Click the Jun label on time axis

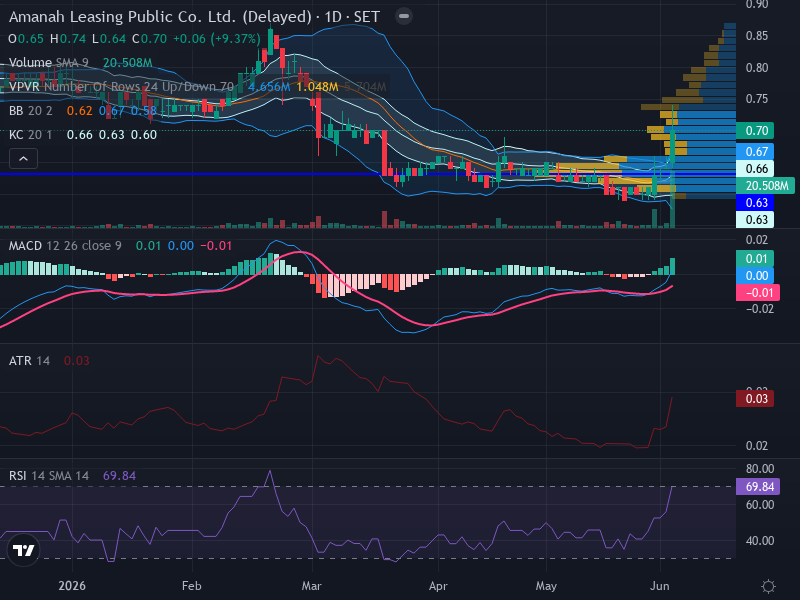[x=660, y=586]
